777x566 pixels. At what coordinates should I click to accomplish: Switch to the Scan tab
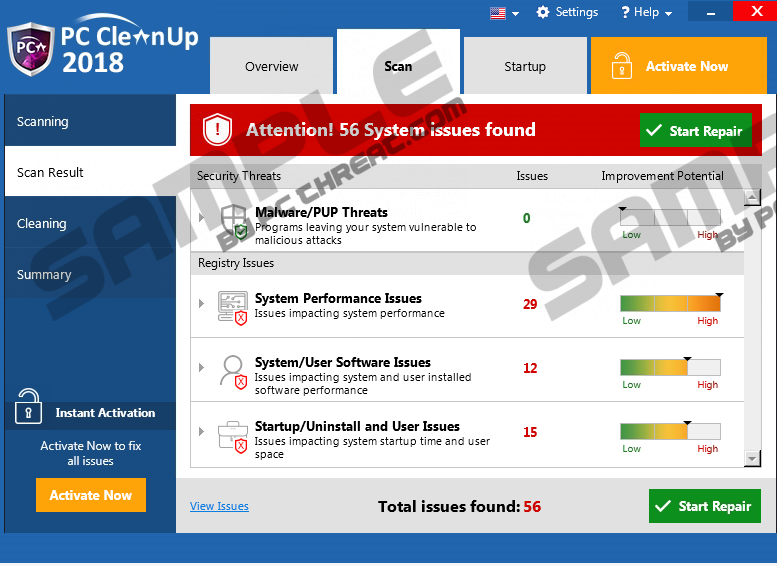pos(398,62)
